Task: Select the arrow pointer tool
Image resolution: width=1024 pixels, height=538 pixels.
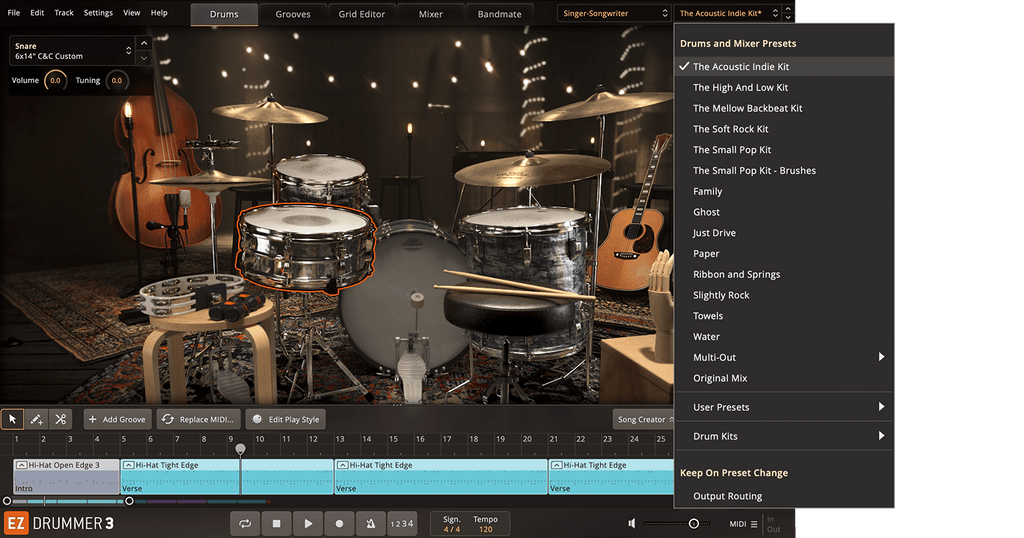Action: (12, 419)
